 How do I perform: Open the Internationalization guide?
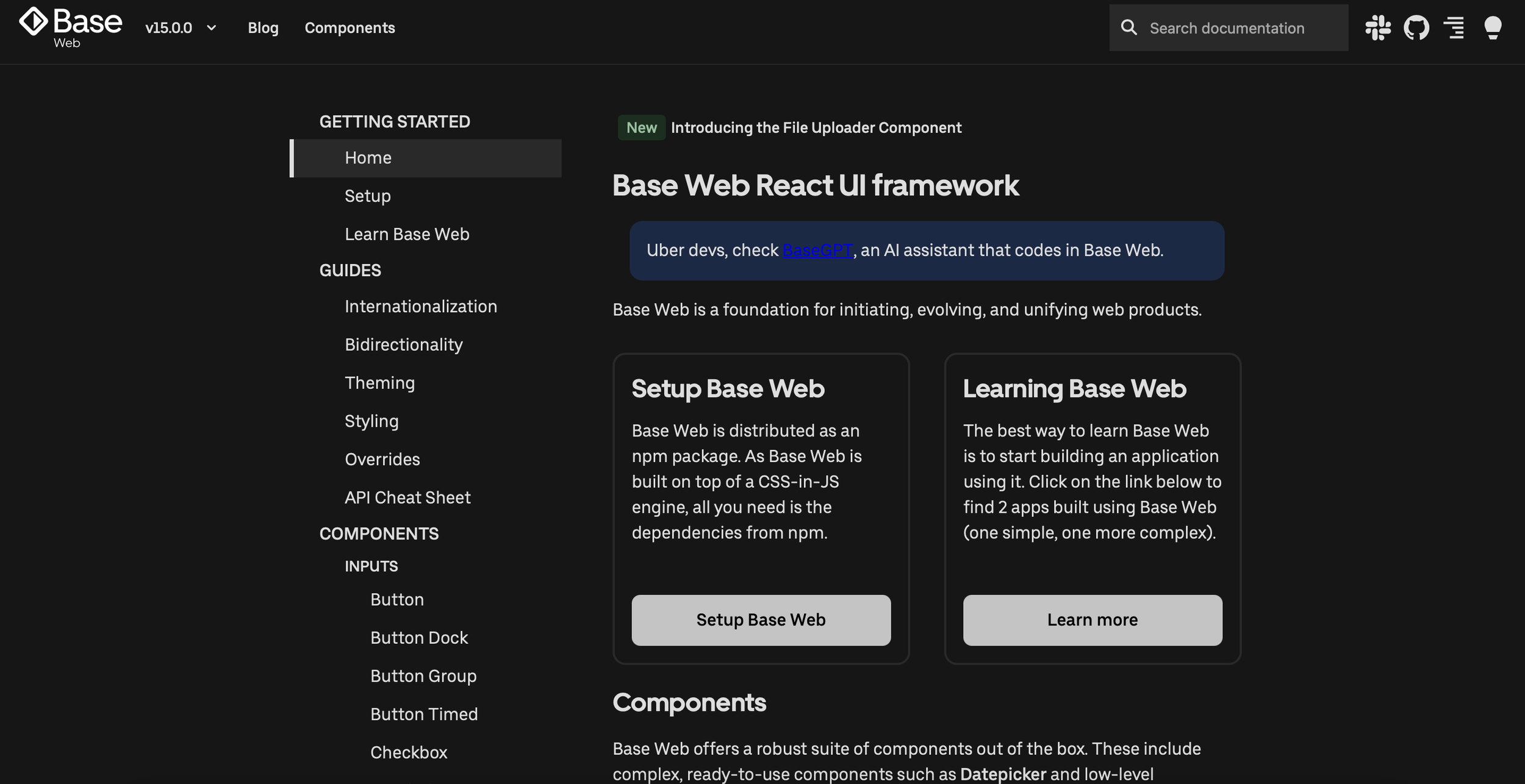[421, 307]
